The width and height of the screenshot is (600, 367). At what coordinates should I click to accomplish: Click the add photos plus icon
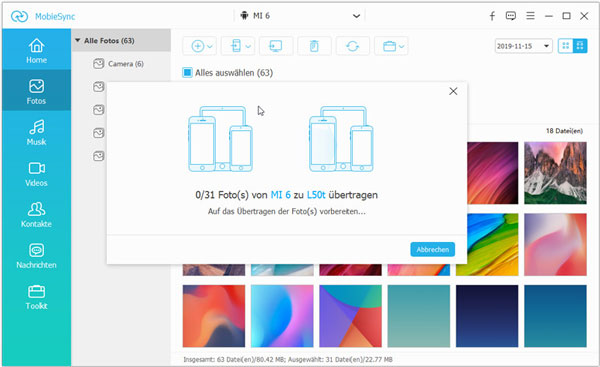197,46
